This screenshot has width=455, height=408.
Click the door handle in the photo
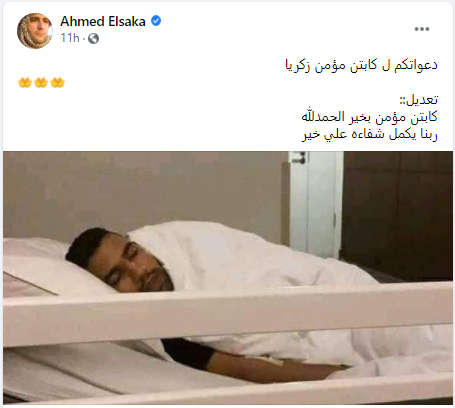click(299, 158)
